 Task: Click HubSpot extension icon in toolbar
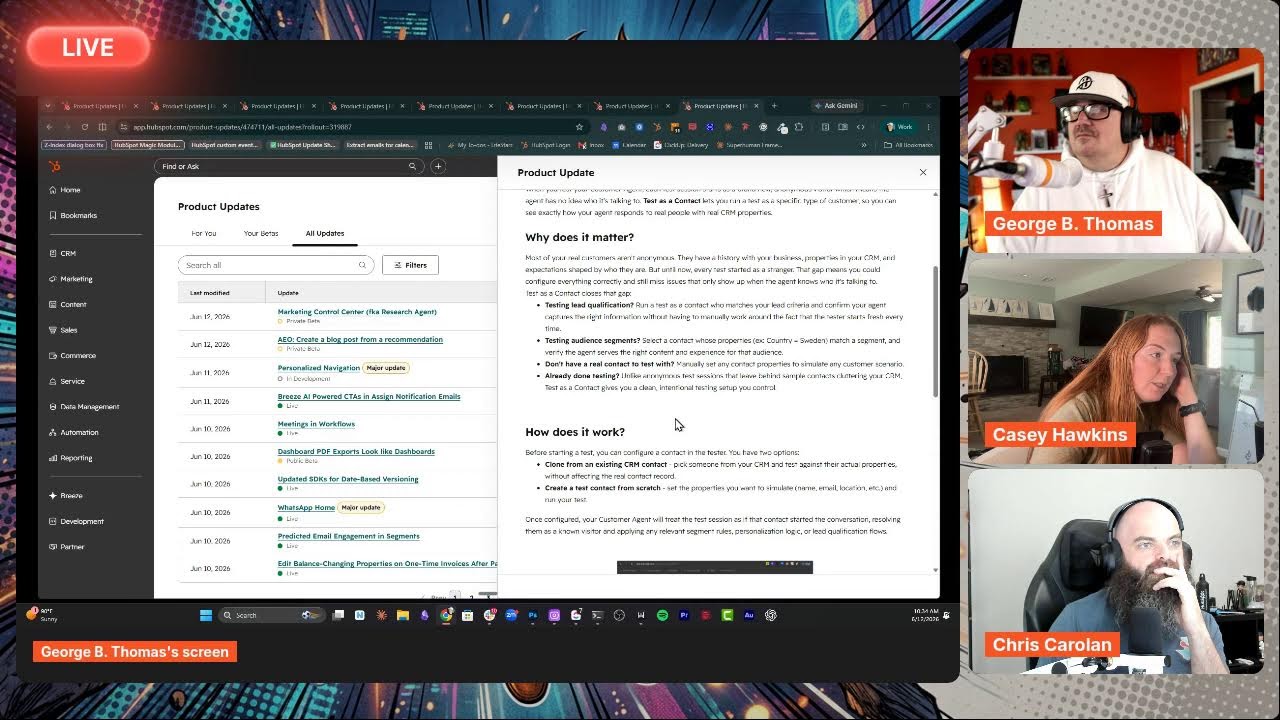tap(655, 127)
